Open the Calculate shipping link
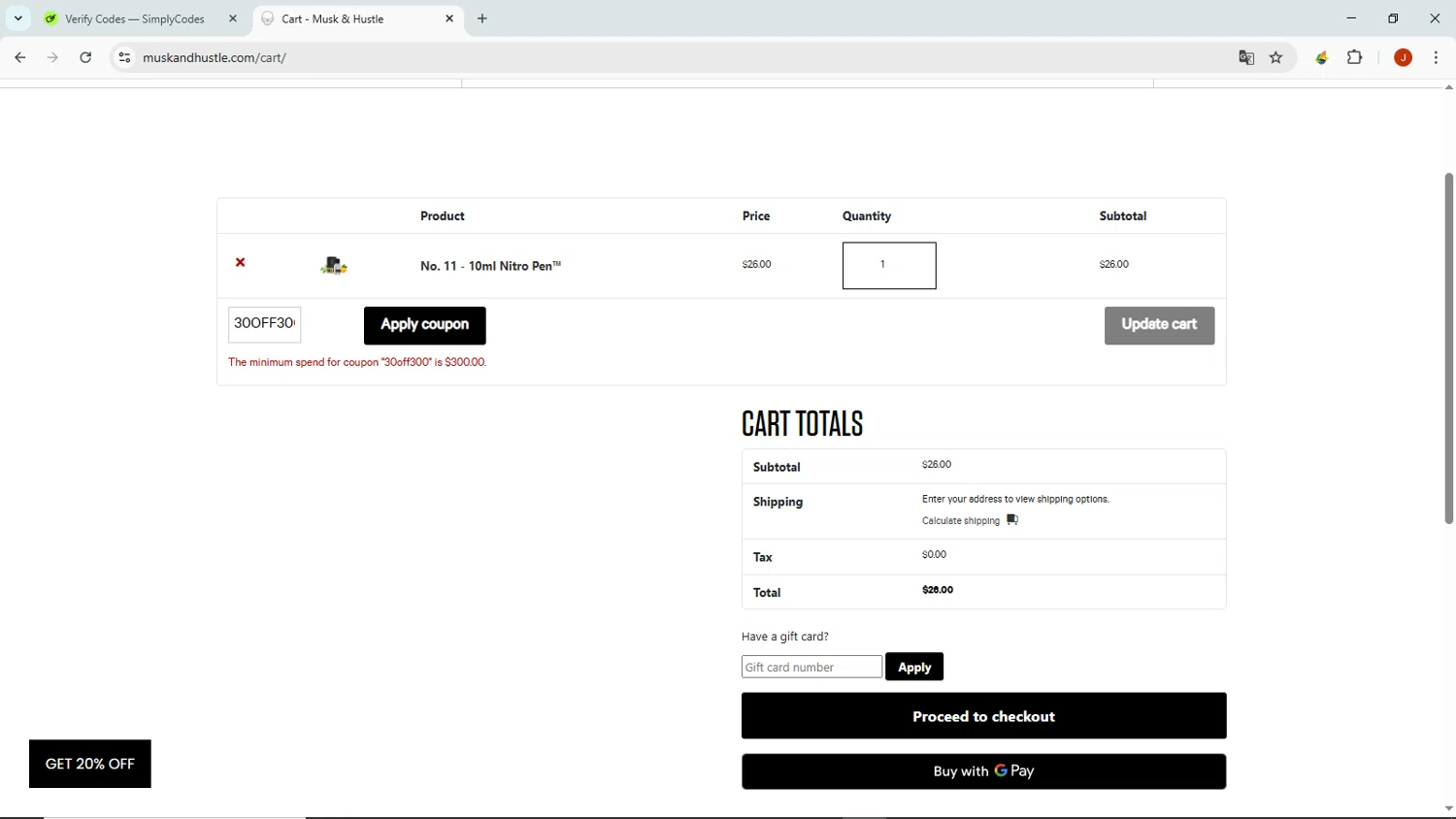 pyautogui.click(x=961, y=521)
